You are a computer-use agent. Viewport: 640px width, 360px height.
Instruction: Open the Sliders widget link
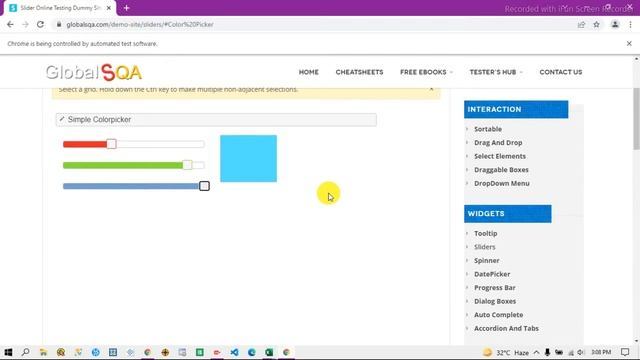coord(484,247)
